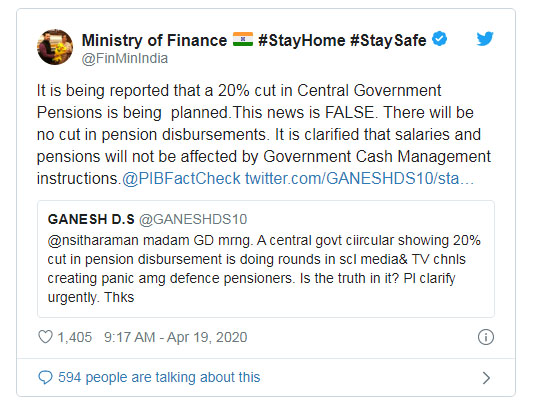This screenshot has height=408, width=536.
Task: Click the Twitter bird logo icon
Action: [x=485, y=39]
